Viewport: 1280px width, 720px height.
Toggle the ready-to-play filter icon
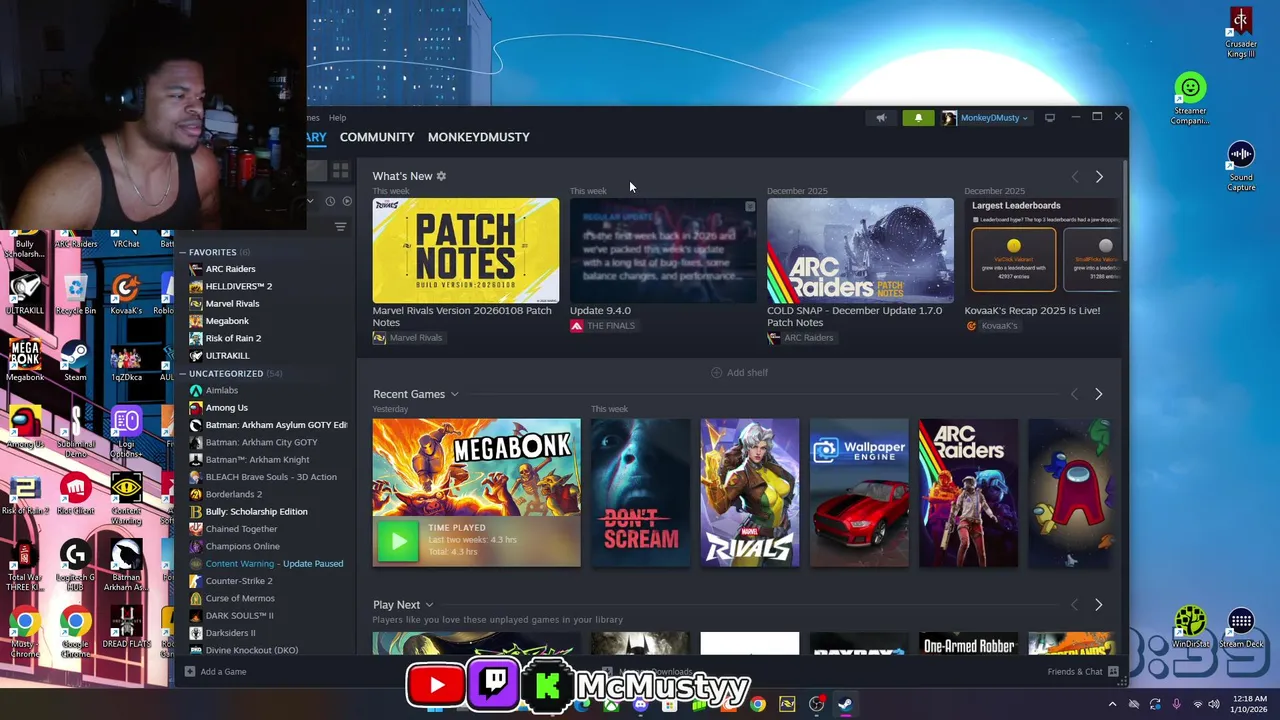click(347, 201)
